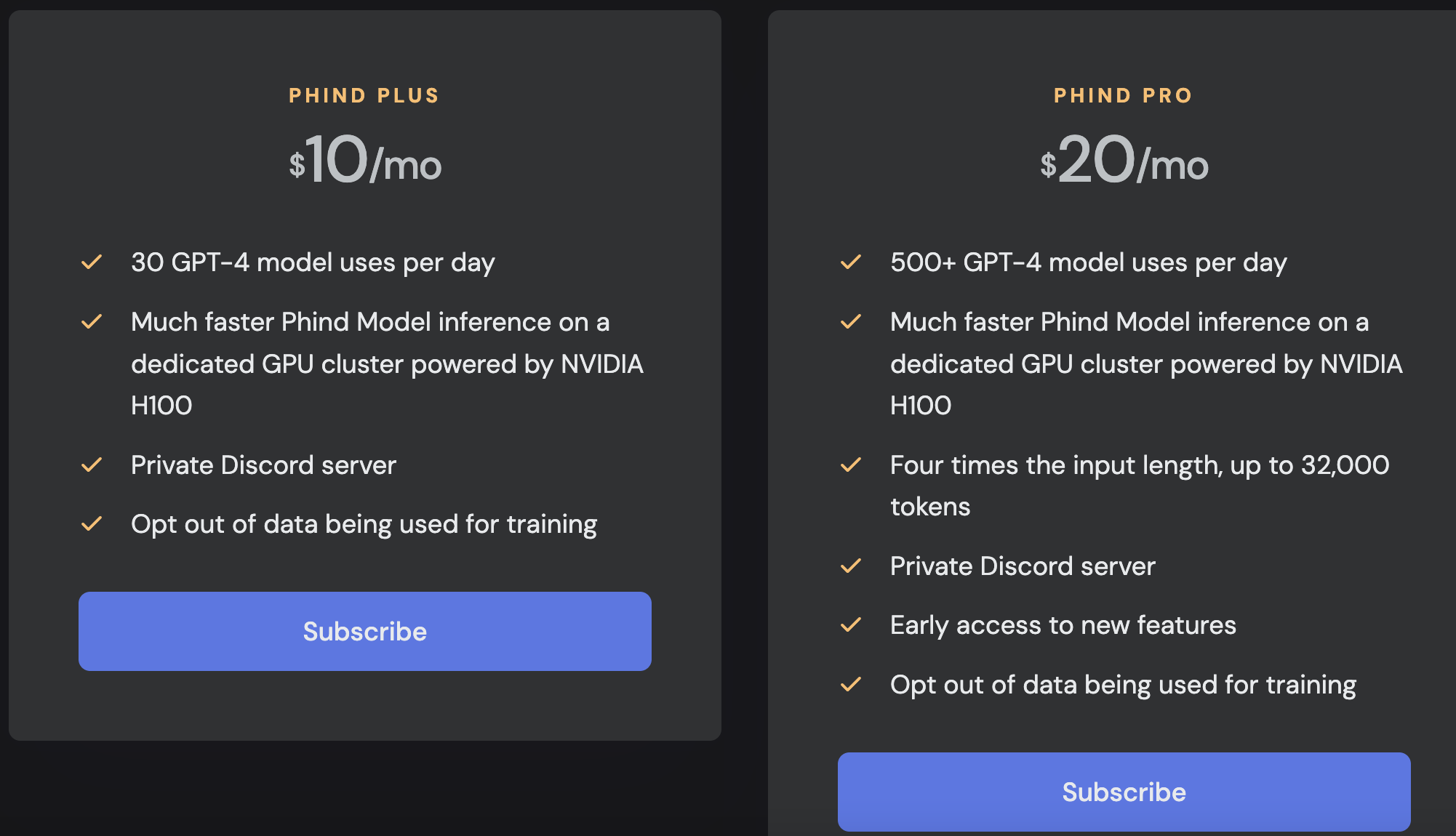The image size is (1456, 836).
Task: Click the PHIND PLUS plan heading
Action: pos(364,95)
